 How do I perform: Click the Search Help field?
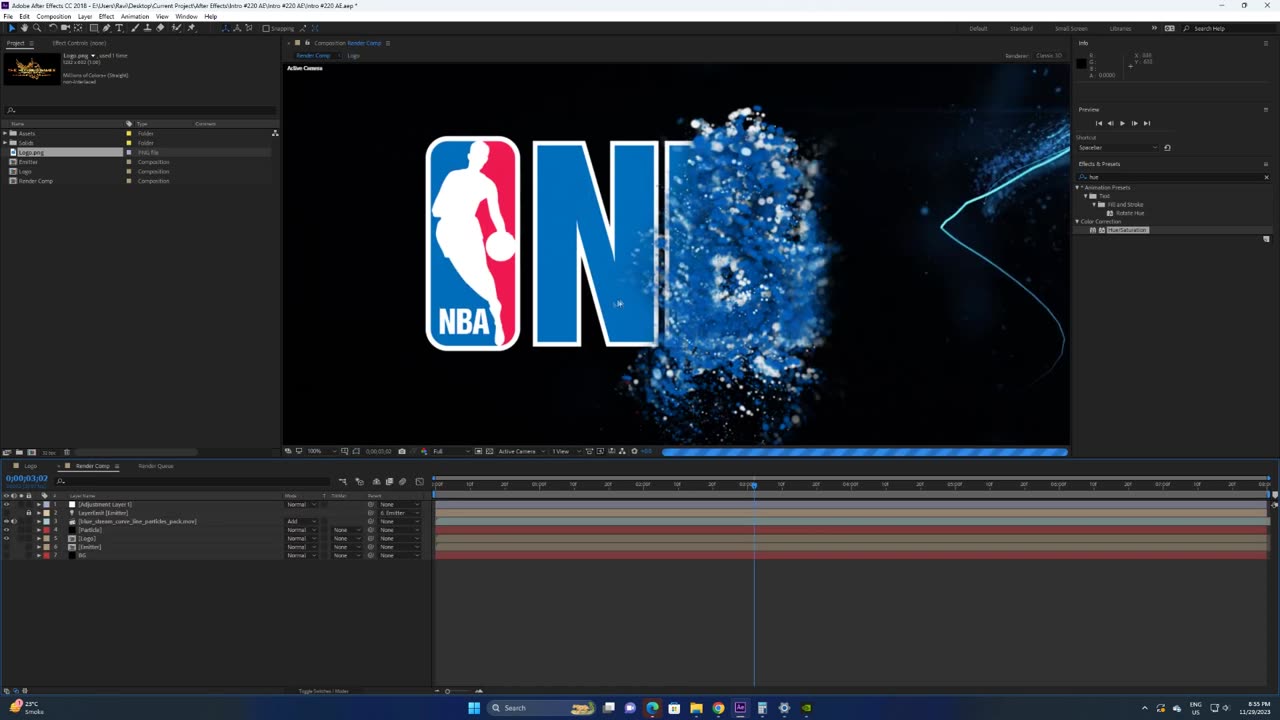coord(1230,28)
